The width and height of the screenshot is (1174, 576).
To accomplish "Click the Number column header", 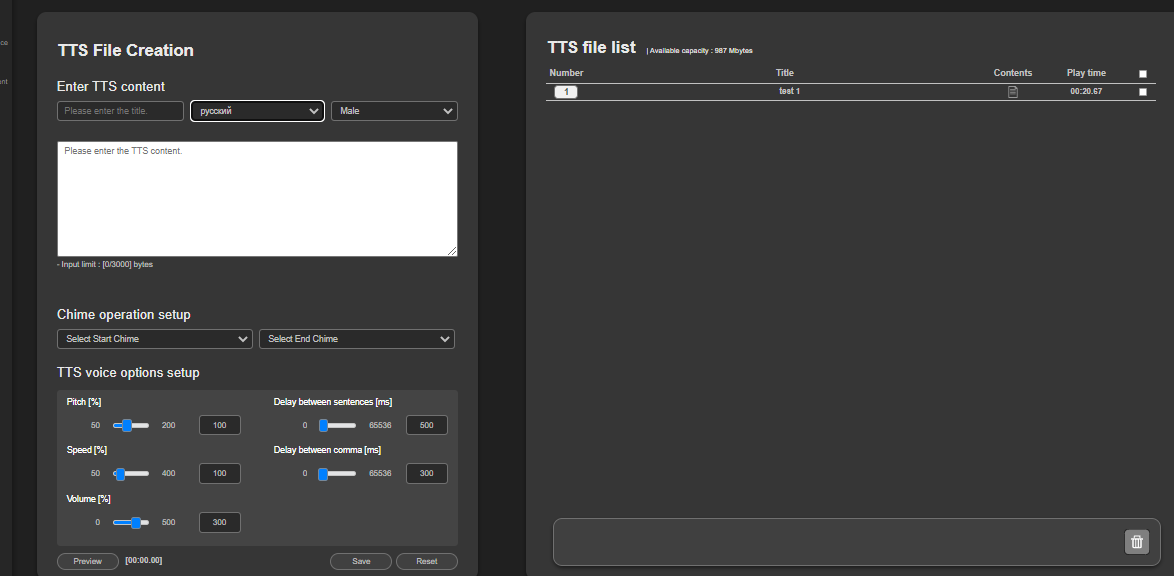I will pyautogui.click(x=566, y=73).
